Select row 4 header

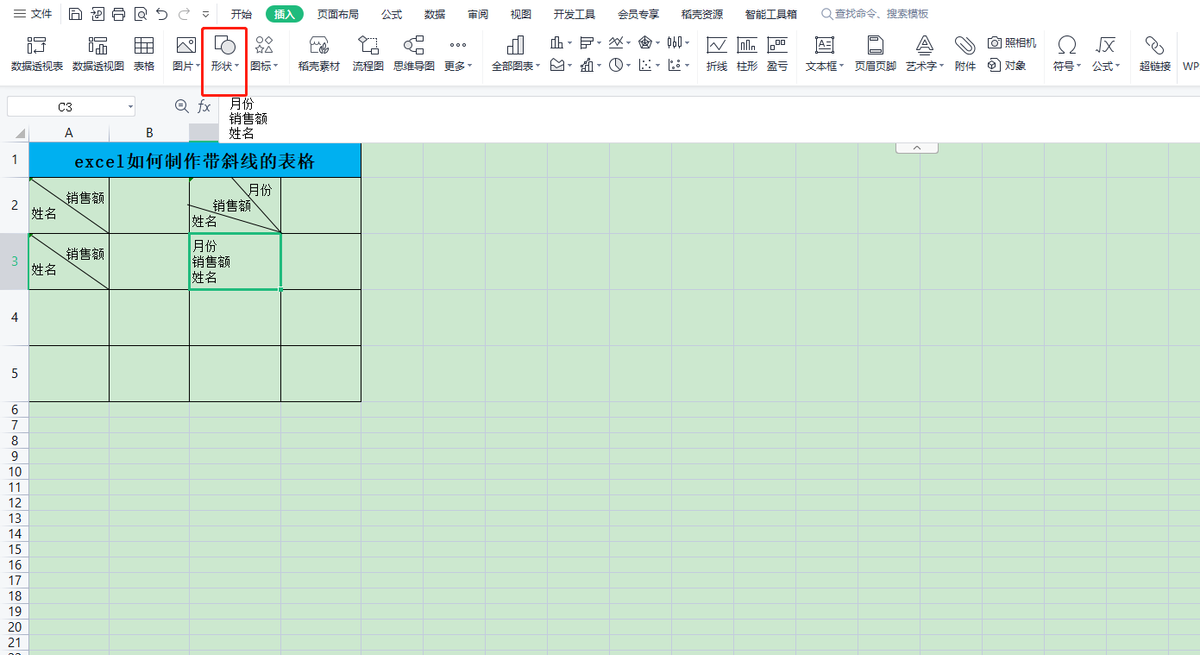[14, 318]
